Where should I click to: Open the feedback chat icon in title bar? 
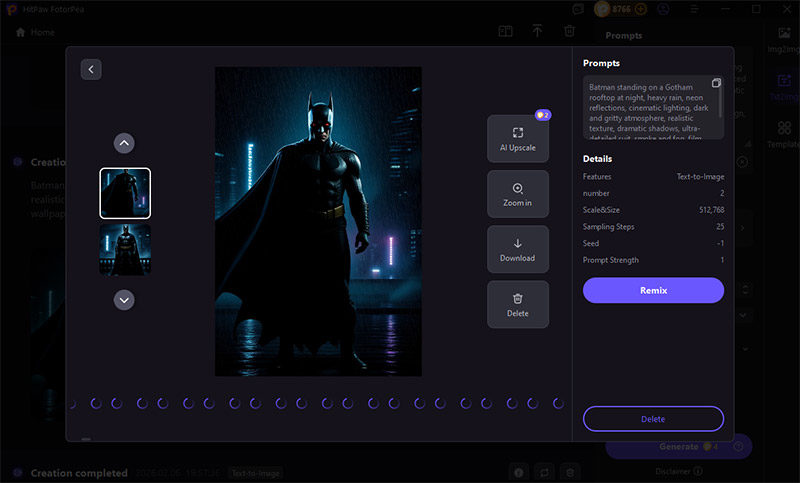pos(578,9)
